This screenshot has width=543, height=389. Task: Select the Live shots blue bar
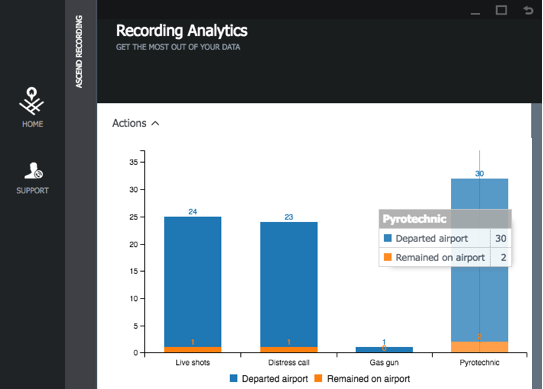tap(193, 282)
